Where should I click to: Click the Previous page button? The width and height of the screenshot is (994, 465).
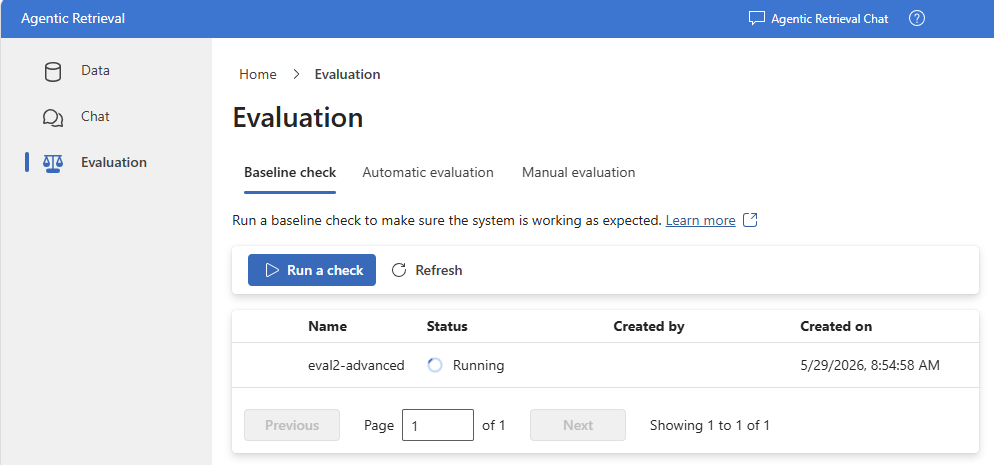(x=292, y=425)
